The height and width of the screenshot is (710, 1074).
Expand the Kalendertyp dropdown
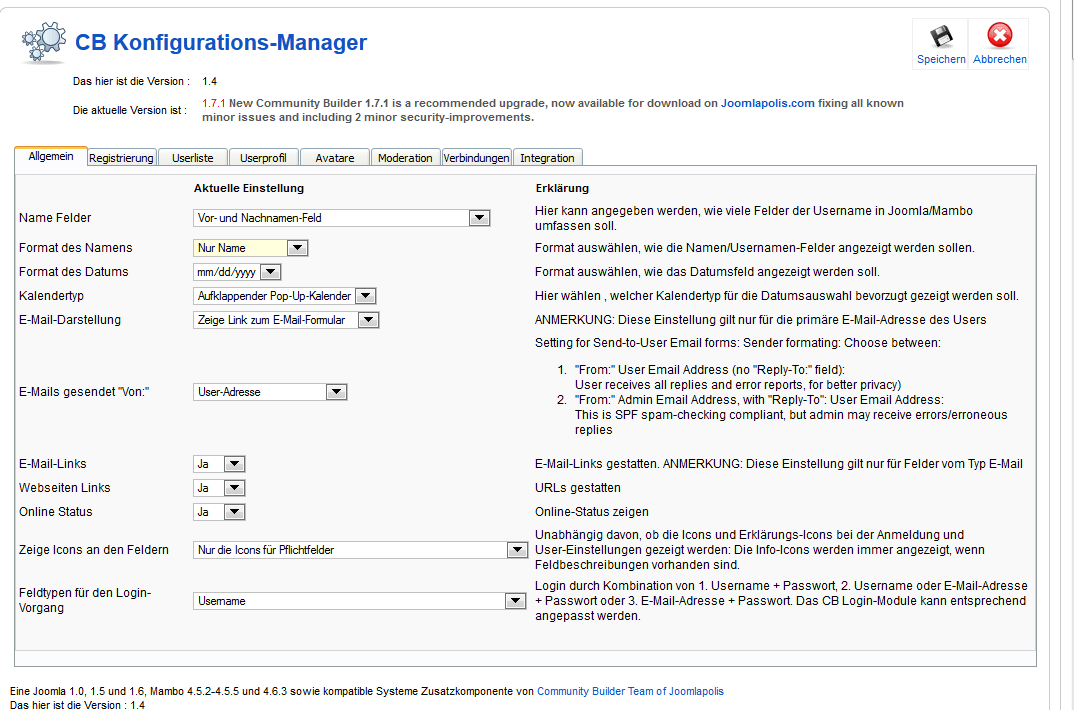(285, 296)
